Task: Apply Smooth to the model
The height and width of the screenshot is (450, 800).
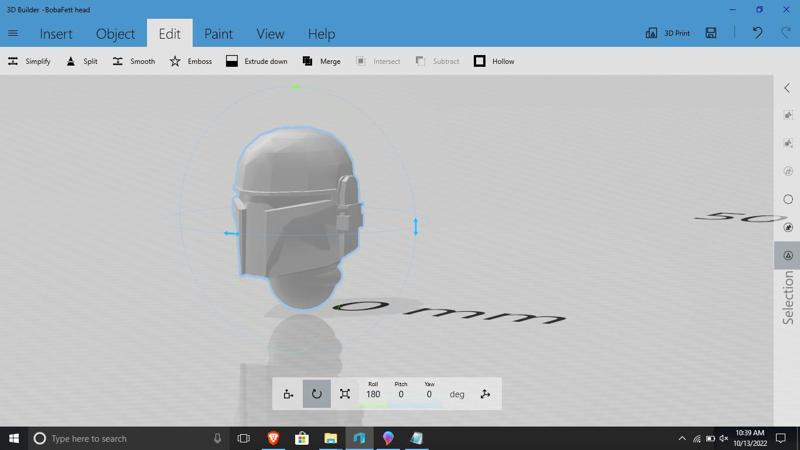Action: pyautogui.click(x=134, y=61)
